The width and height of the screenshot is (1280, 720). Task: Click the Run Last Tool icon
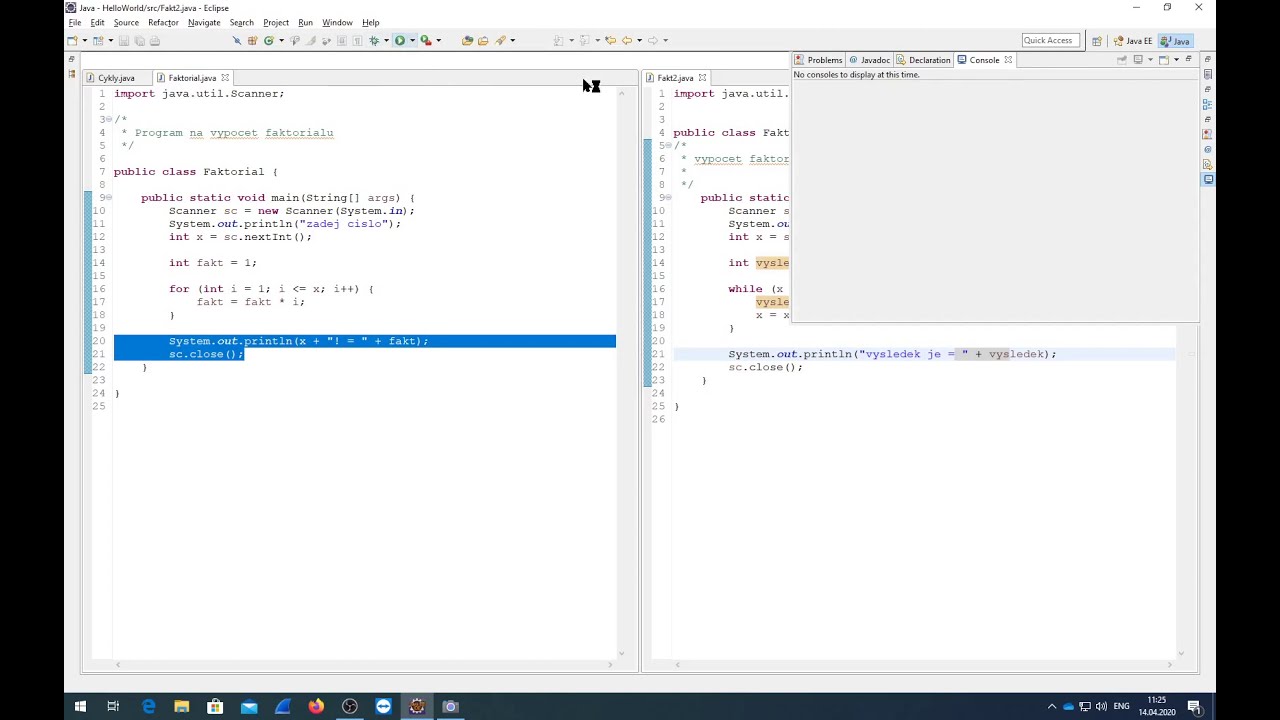point(426,40)
